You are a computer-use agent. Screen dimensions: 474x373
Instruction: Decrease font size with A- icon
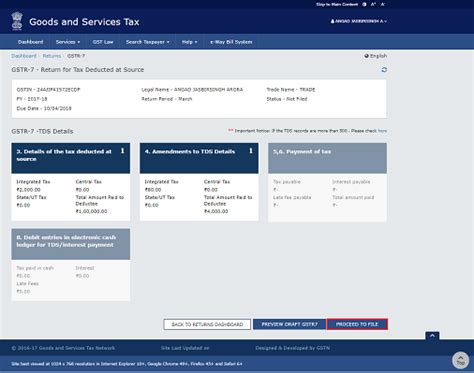click(x=383, y=4)
